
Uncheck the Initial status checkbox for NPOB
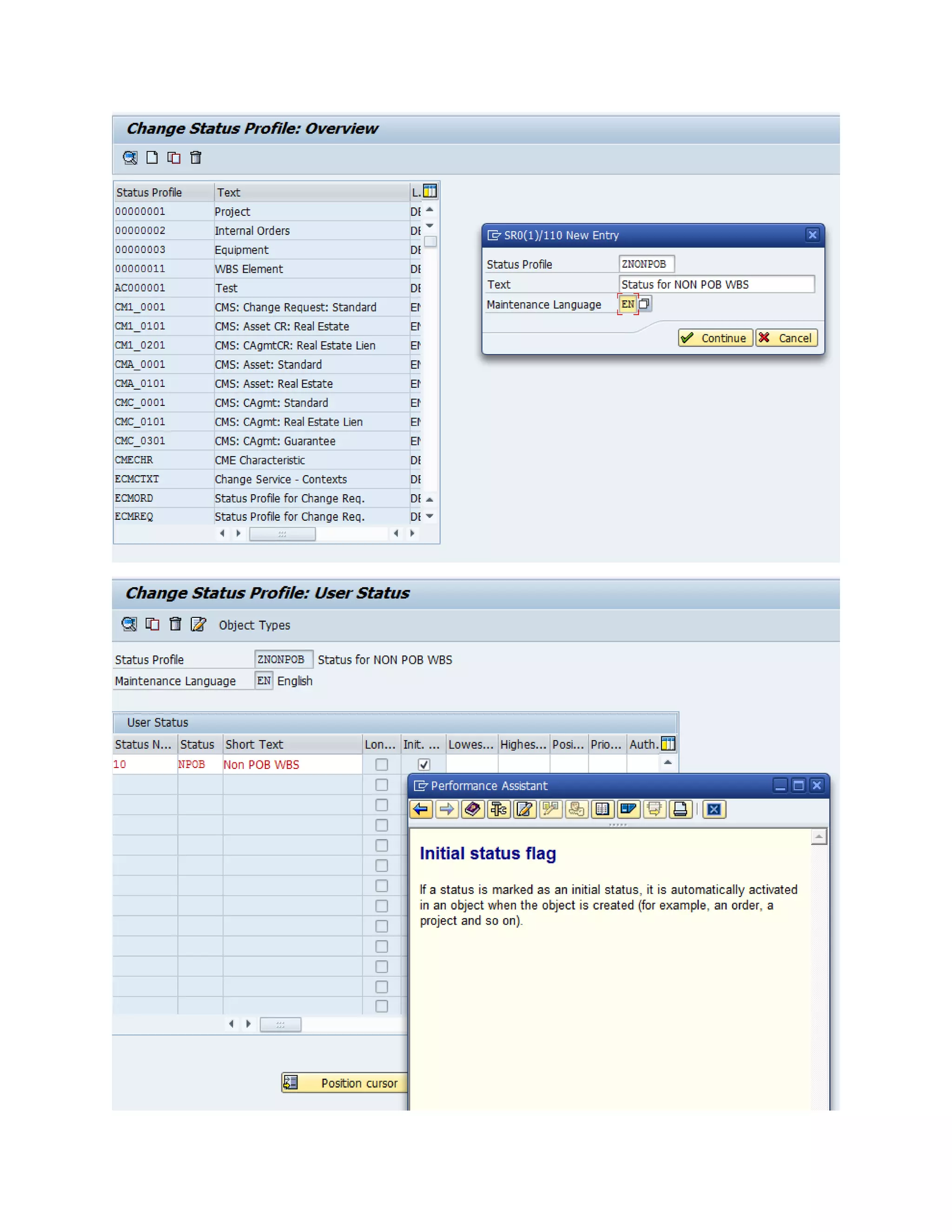pyautogui.click(x=424, y=764)
